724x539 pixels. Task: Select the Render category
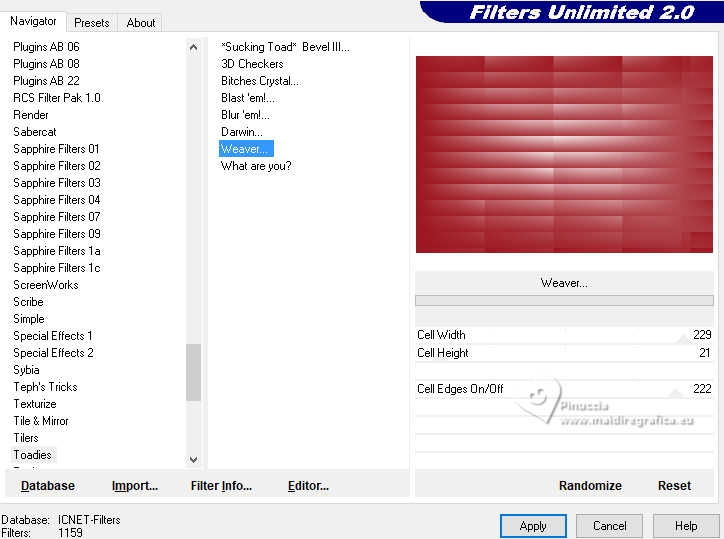click(x=30, y=115)
